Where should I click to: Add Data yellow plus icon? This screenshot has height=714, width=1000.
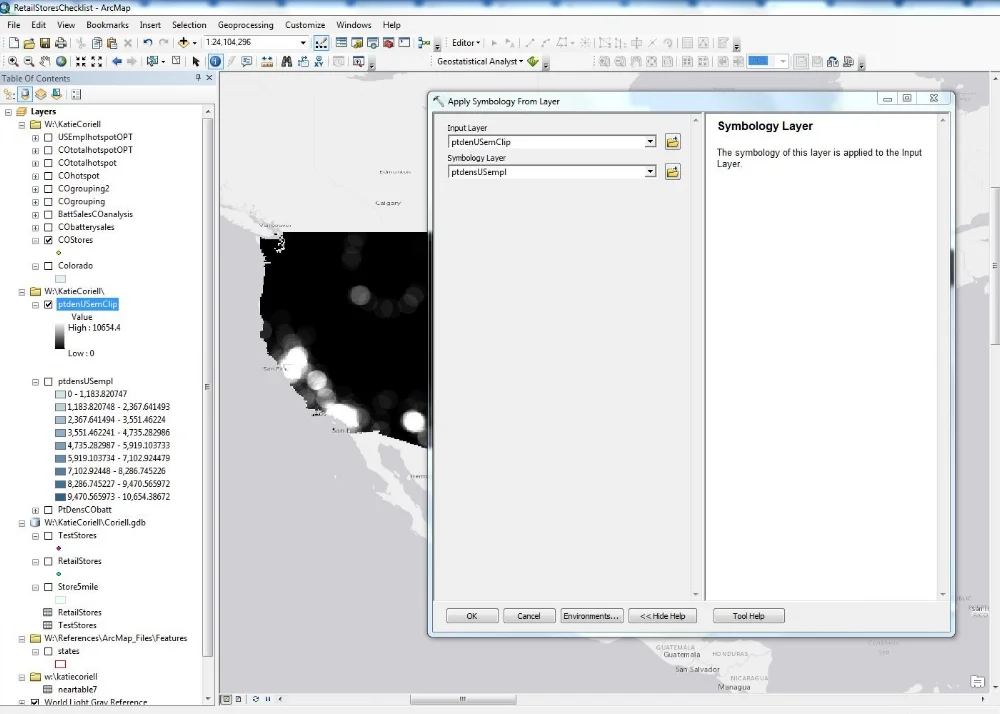[x=184, y=43]
